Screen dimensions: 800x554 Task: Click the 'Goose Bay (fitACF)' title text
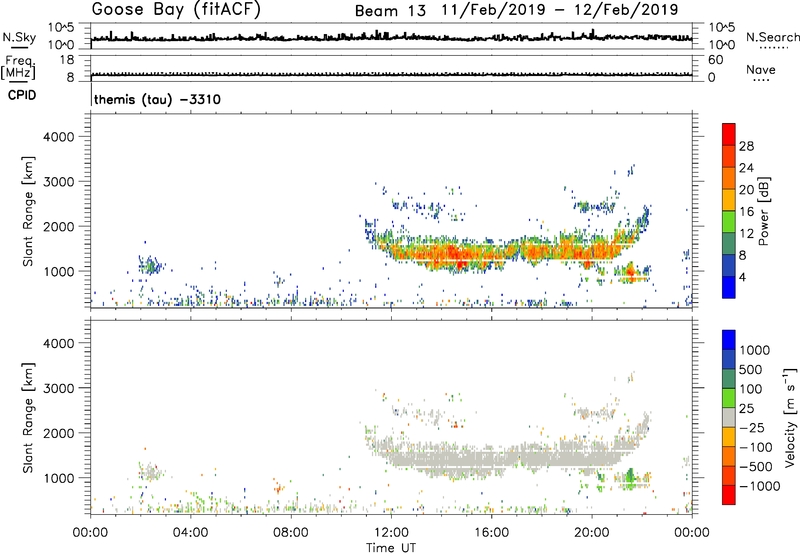click(176, 10)
